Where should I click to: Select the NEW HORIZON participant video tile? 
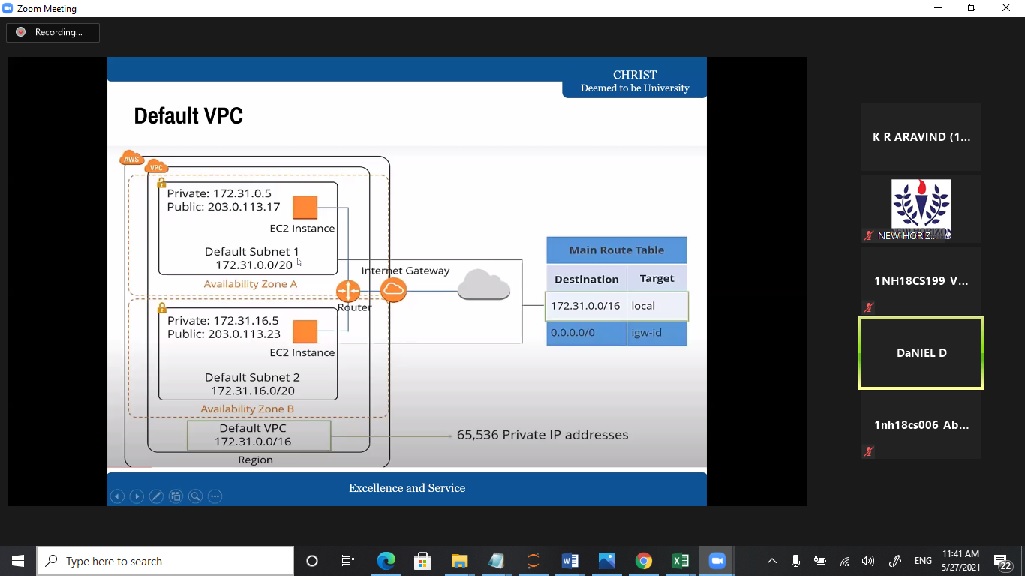pyautogui.click(x=920, y=208)
